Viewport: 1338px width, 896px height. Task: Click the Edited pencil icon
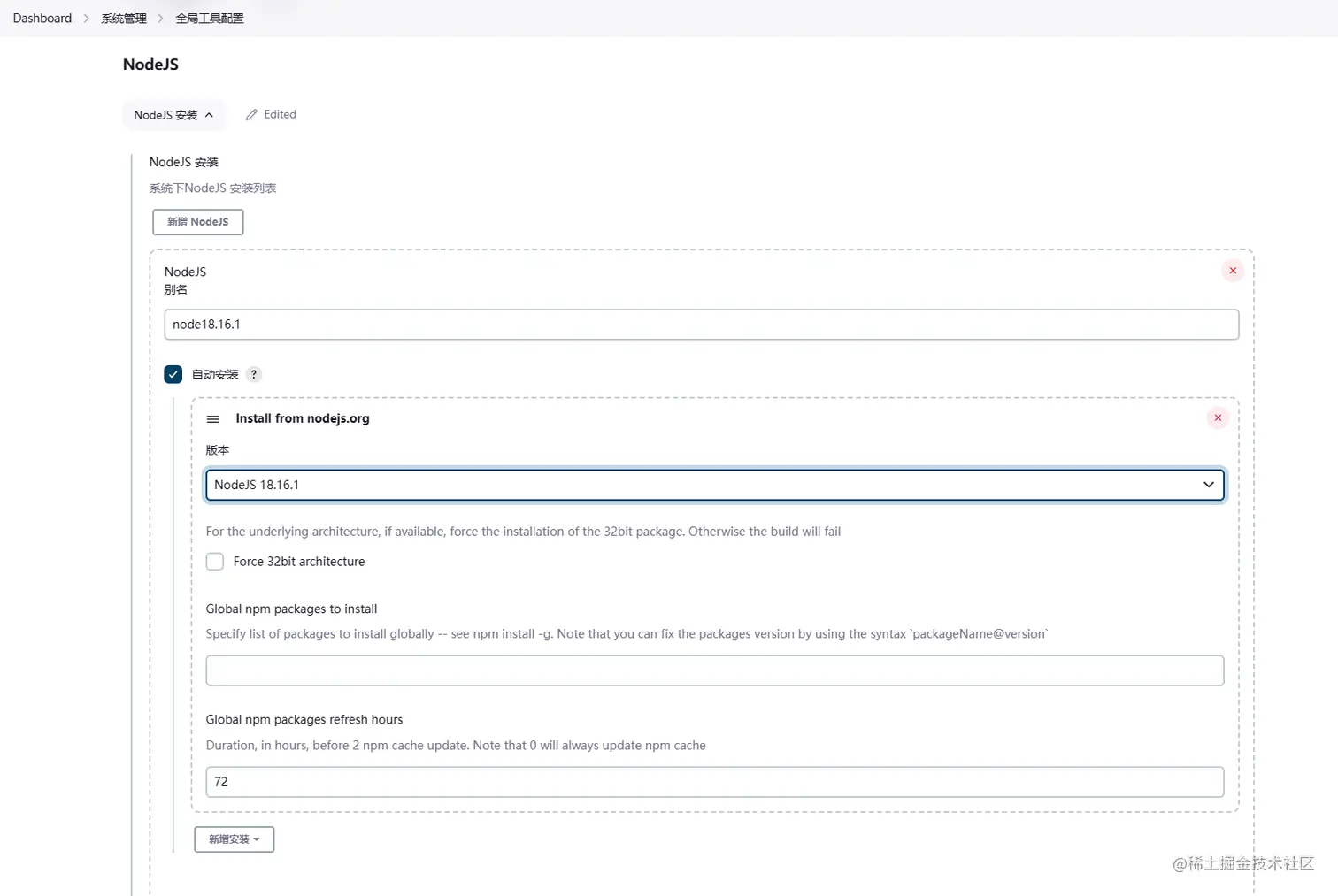tap(251, 115)
